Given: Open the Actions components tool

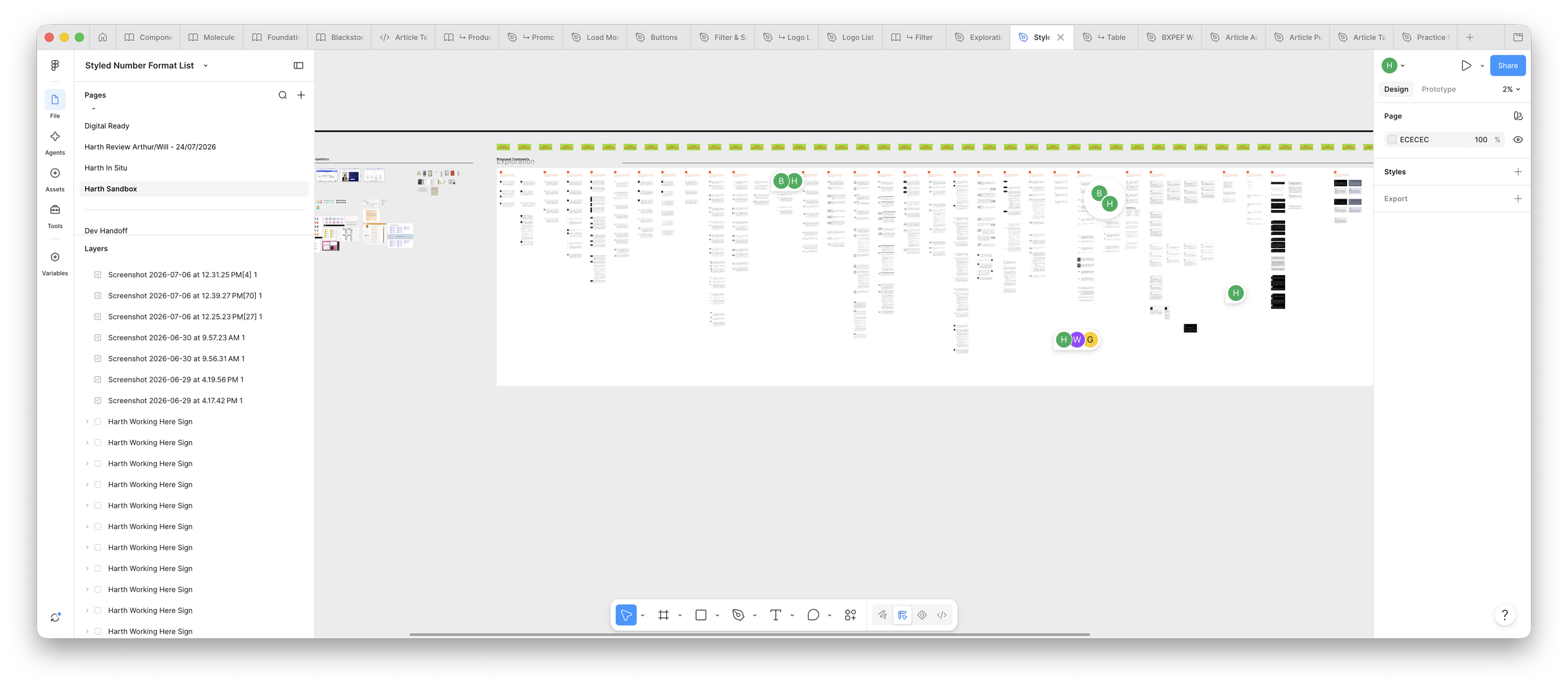Looking at the screenshot, I should [x=850, y=615].
